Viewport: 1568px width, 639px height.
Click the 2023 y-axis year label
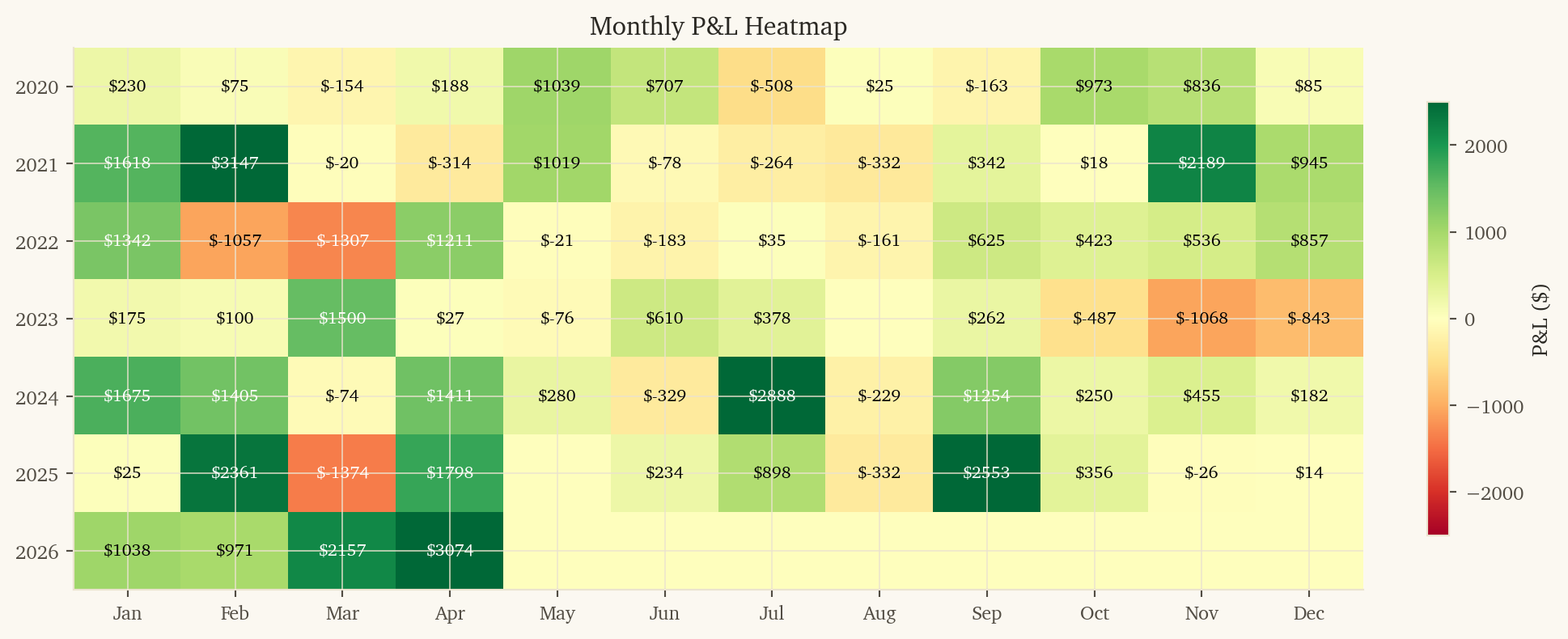click(37, 319)
